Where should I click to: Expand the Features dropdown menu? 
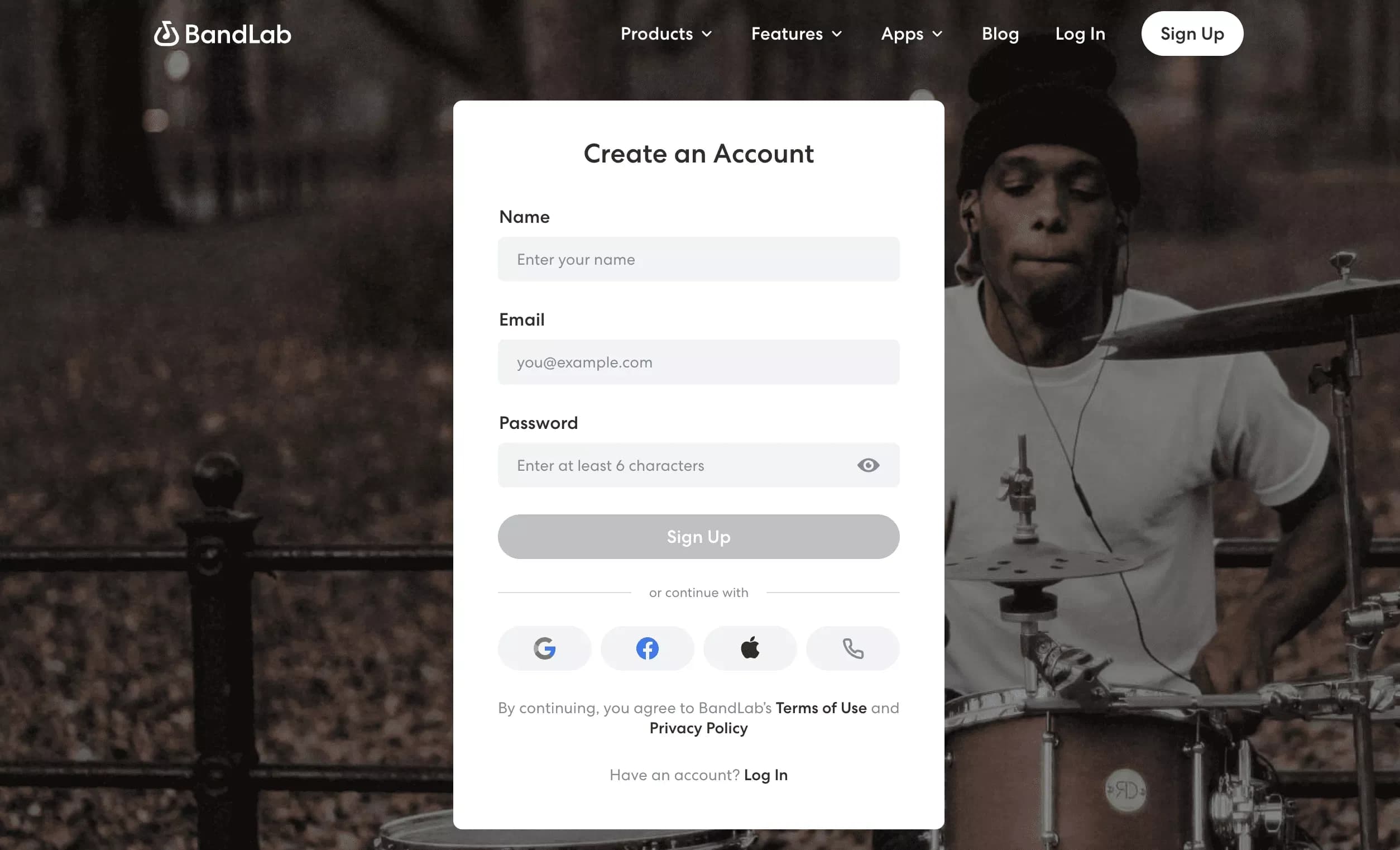tap(797, 34)
